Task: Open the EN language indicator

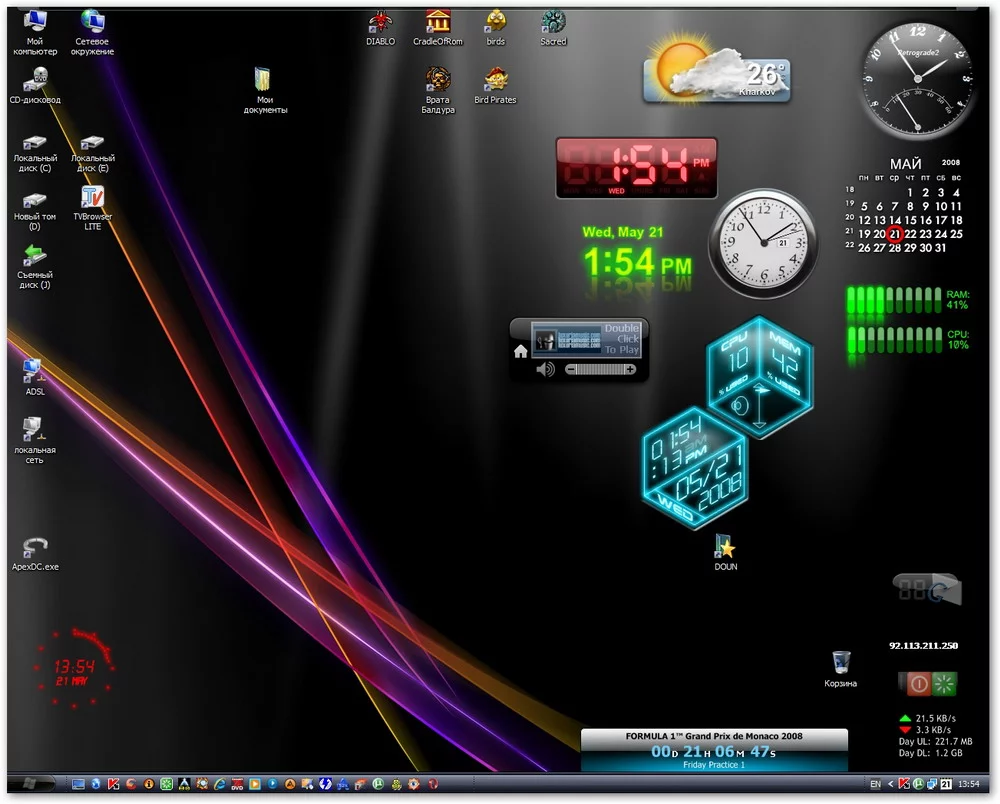Action: [875, 785]
